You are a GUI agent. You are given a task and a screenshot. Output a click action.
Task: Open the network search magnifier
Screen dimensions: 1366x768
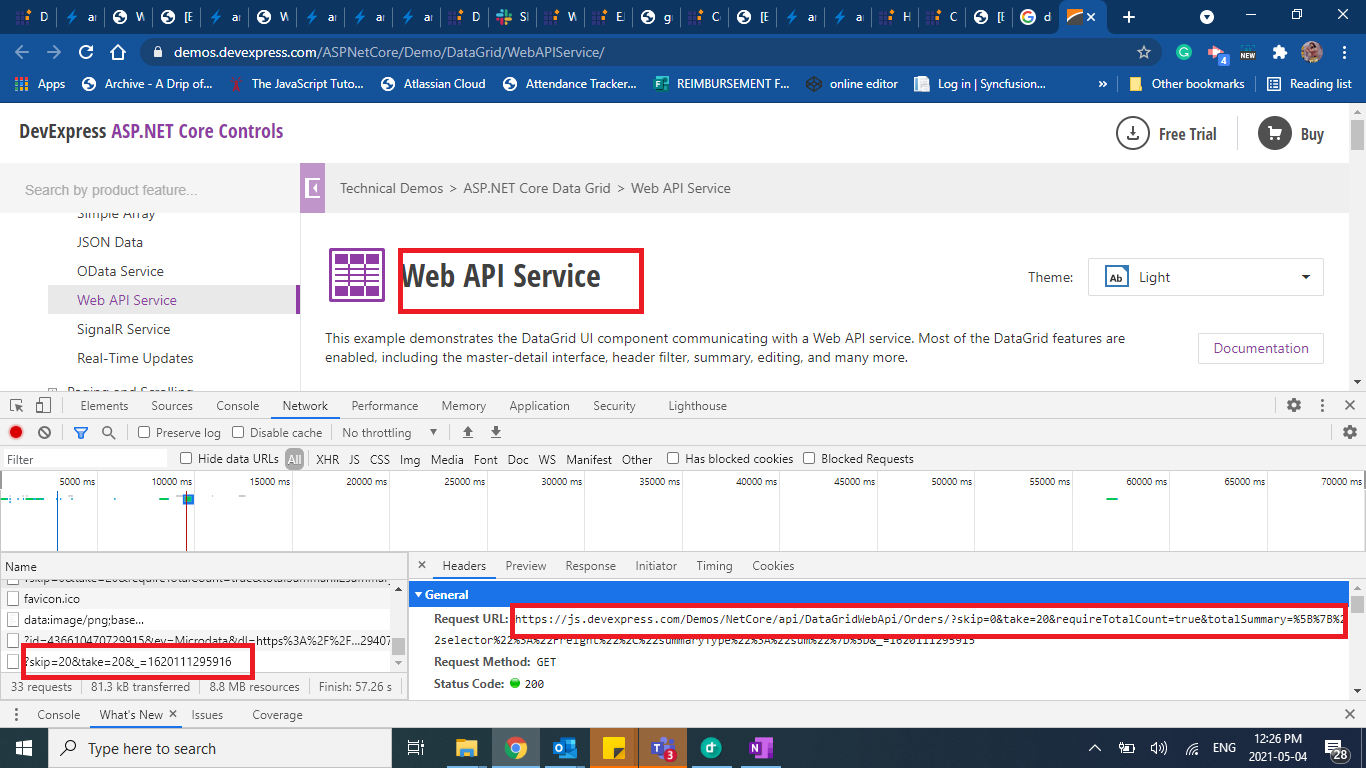pos(108,432)
